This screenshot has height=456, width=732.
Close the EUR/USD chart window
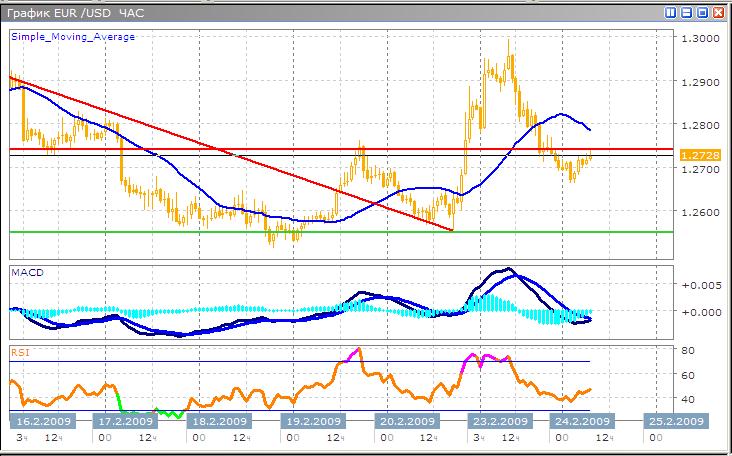click(718, 12)
